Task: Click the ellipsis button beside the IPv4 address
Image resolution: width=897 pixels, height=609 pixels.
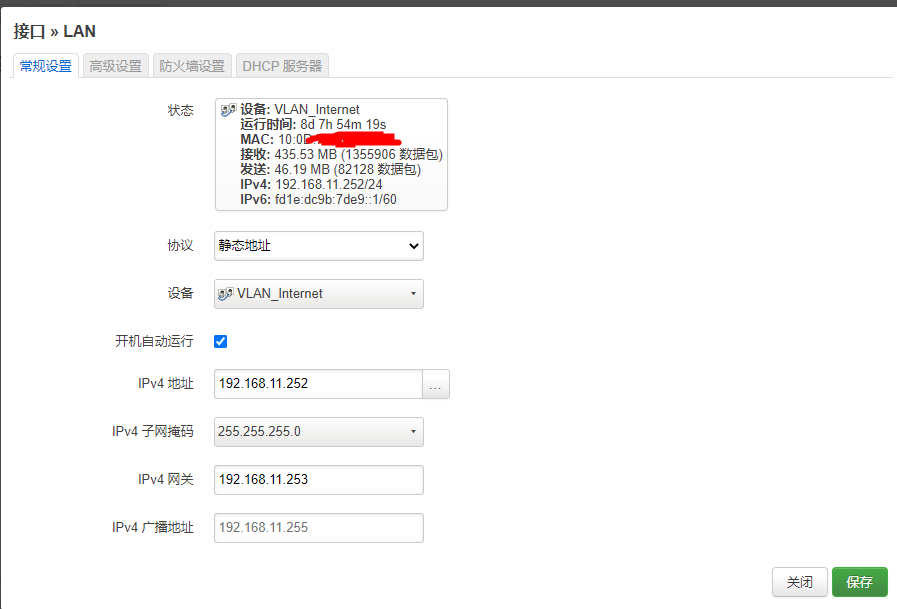Action: point(436,384)
